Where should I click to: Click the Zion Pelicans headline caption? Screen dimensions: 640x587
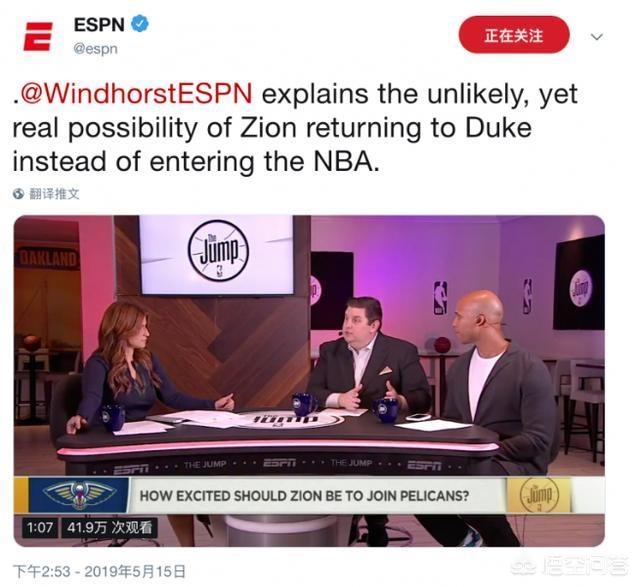[x=304, y=496]
